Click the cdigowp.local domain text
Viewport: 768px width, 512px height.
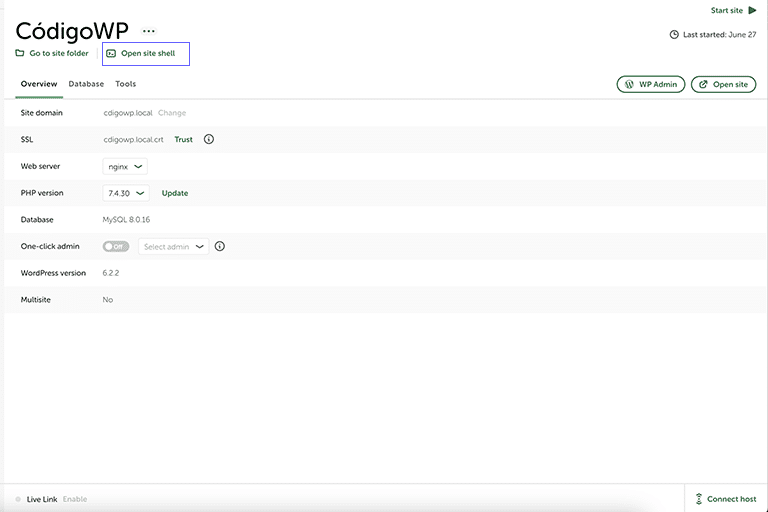coord(128,113)
